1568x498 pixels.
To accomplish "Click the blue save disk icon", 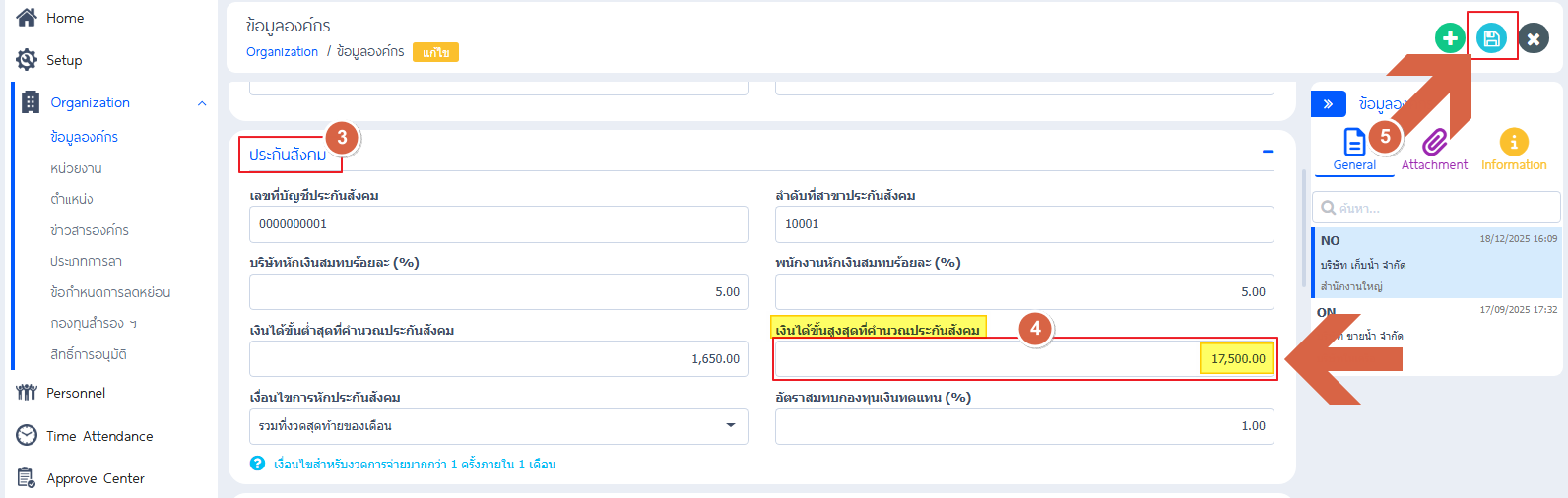I will [1491, 39].
